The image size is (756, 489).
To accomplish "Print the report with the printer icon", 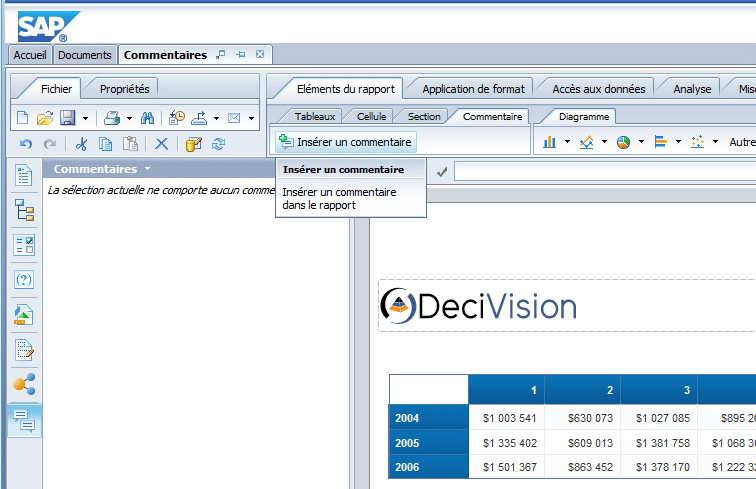I will [x=112, y=118].
